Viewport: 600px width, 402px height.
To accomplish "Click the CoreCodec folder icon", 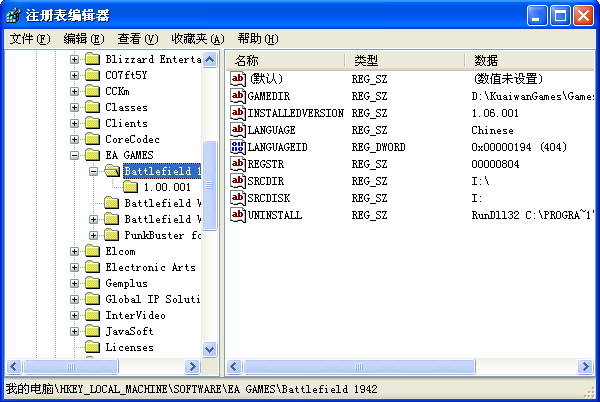I will pyautogui.click(x=92, y=139).
